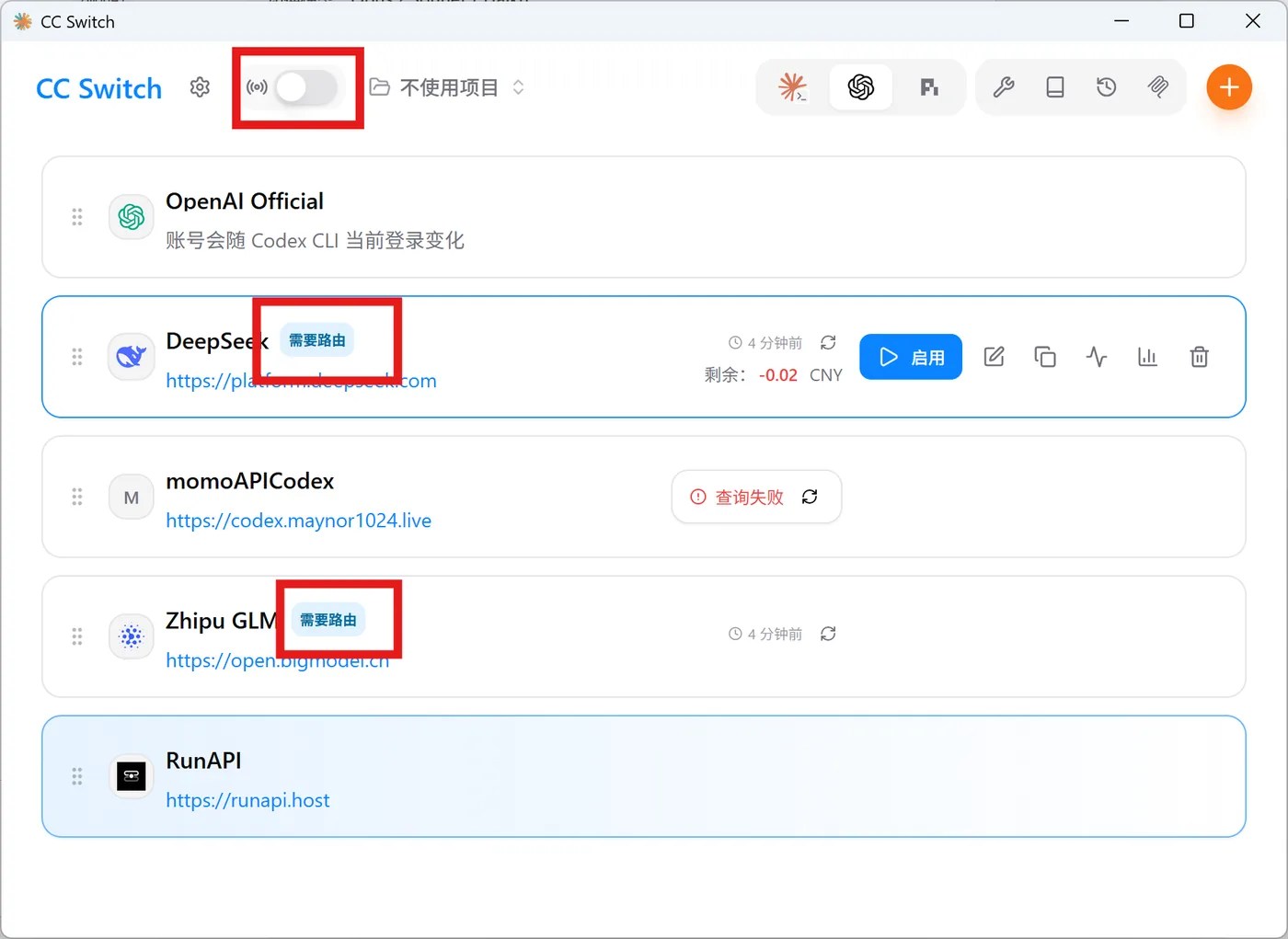Open the runapi.host link
Viewport: 1288px width, 939px height.
point(247,800)
